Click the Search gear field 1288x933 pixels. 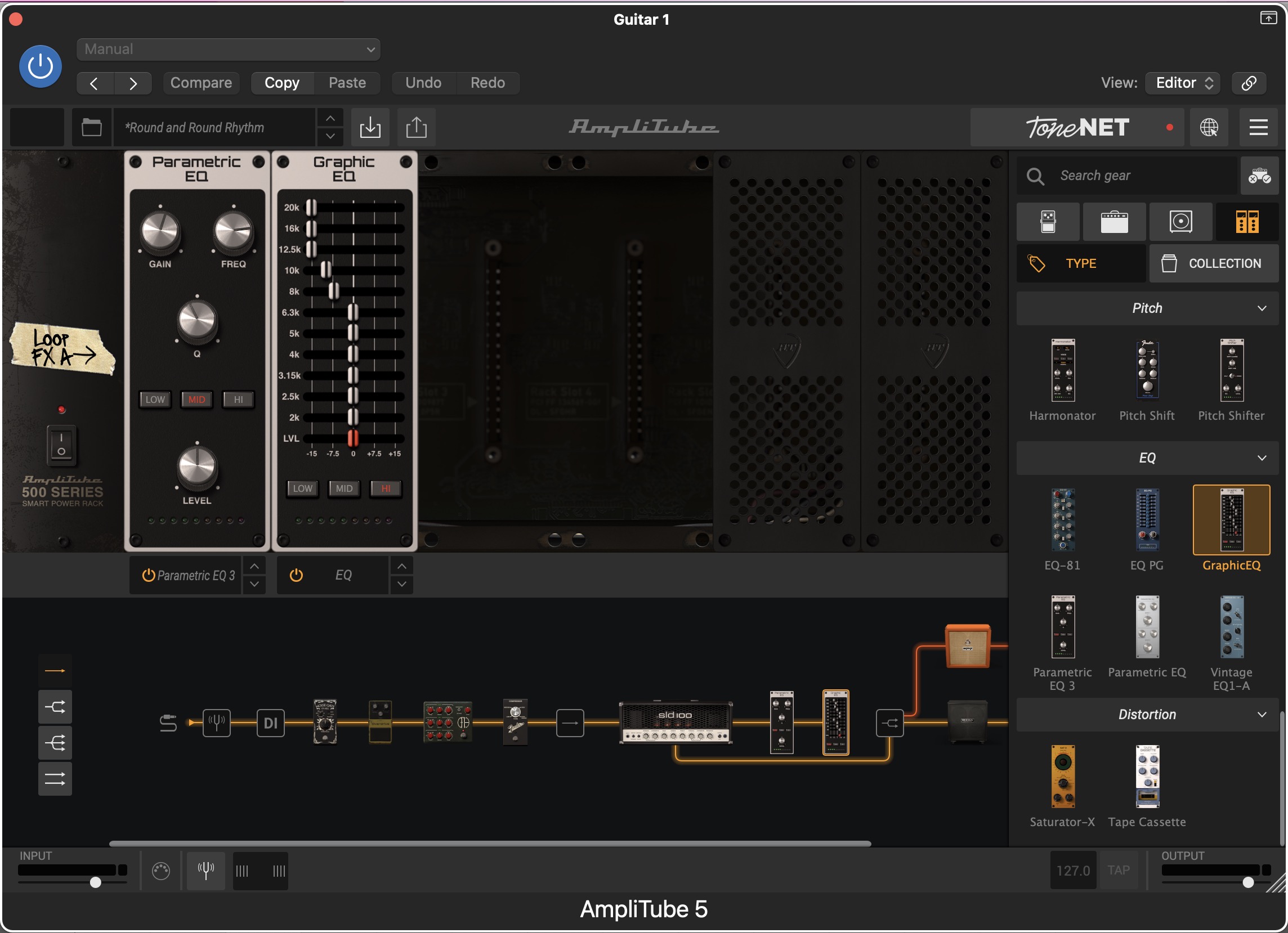1126,176
